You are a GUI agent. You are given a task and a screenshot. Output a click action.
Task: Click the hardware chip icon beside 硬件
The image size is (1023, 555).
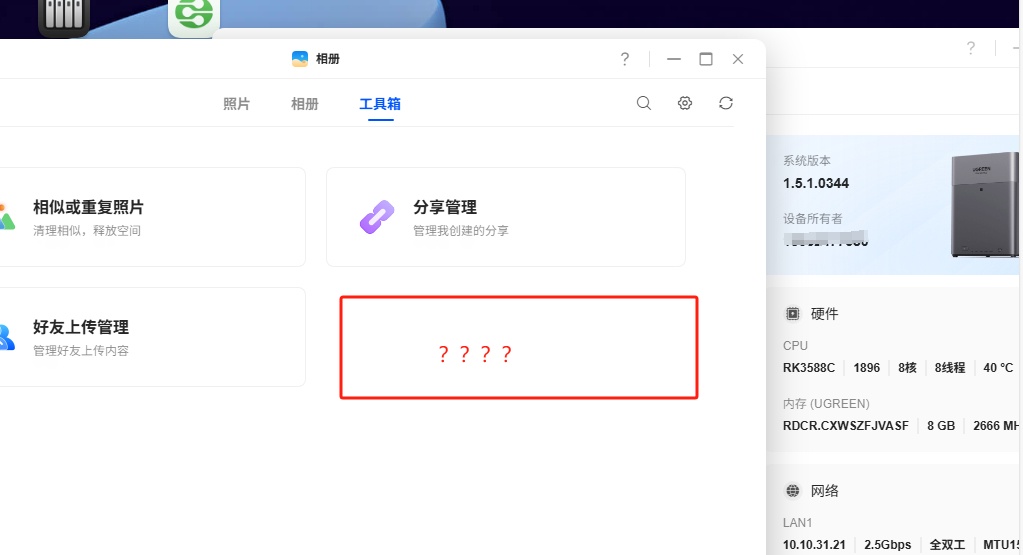pyautogui.click(x=792, y=314)
